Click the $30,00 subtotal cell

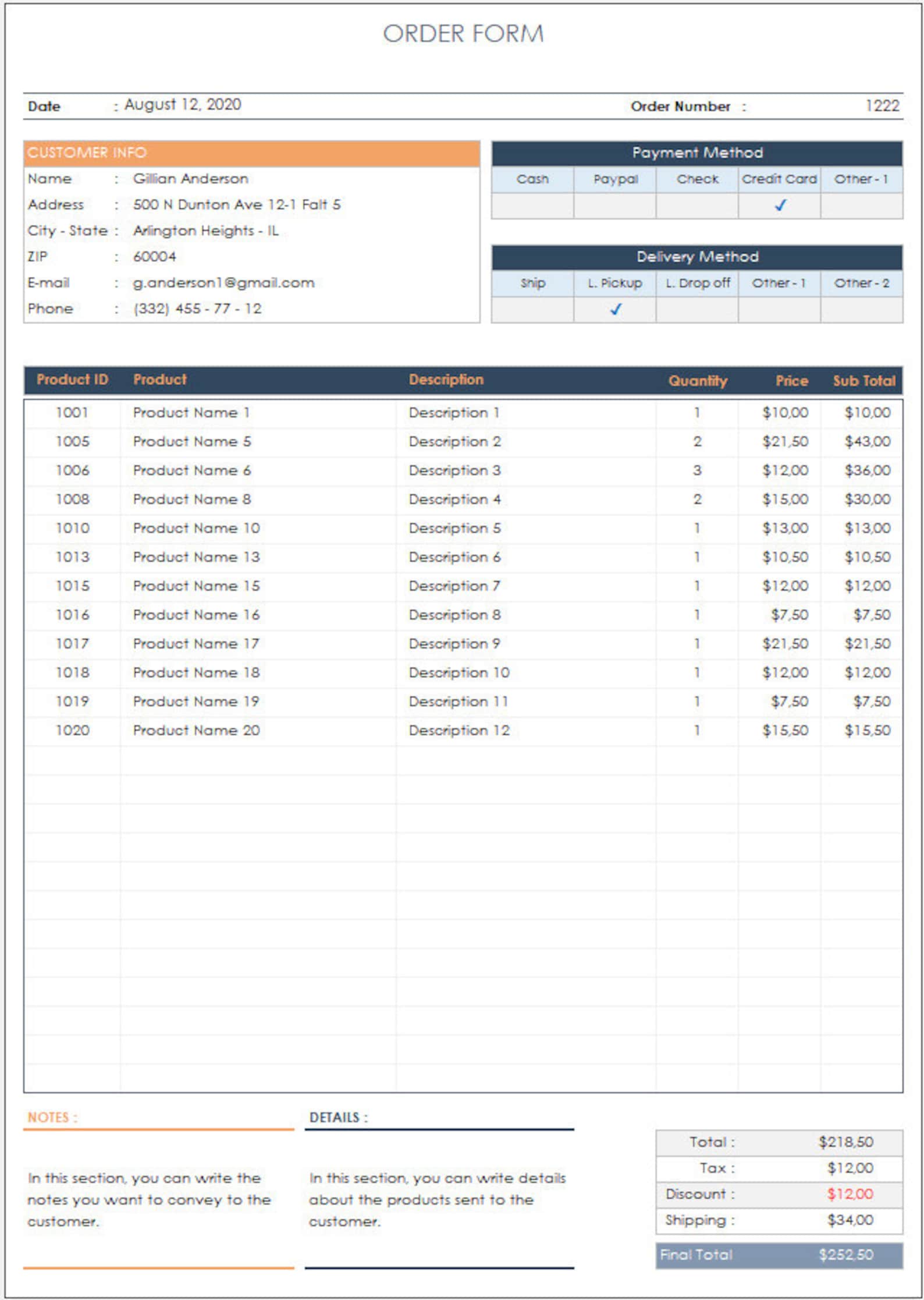click(x=861, y=500)
